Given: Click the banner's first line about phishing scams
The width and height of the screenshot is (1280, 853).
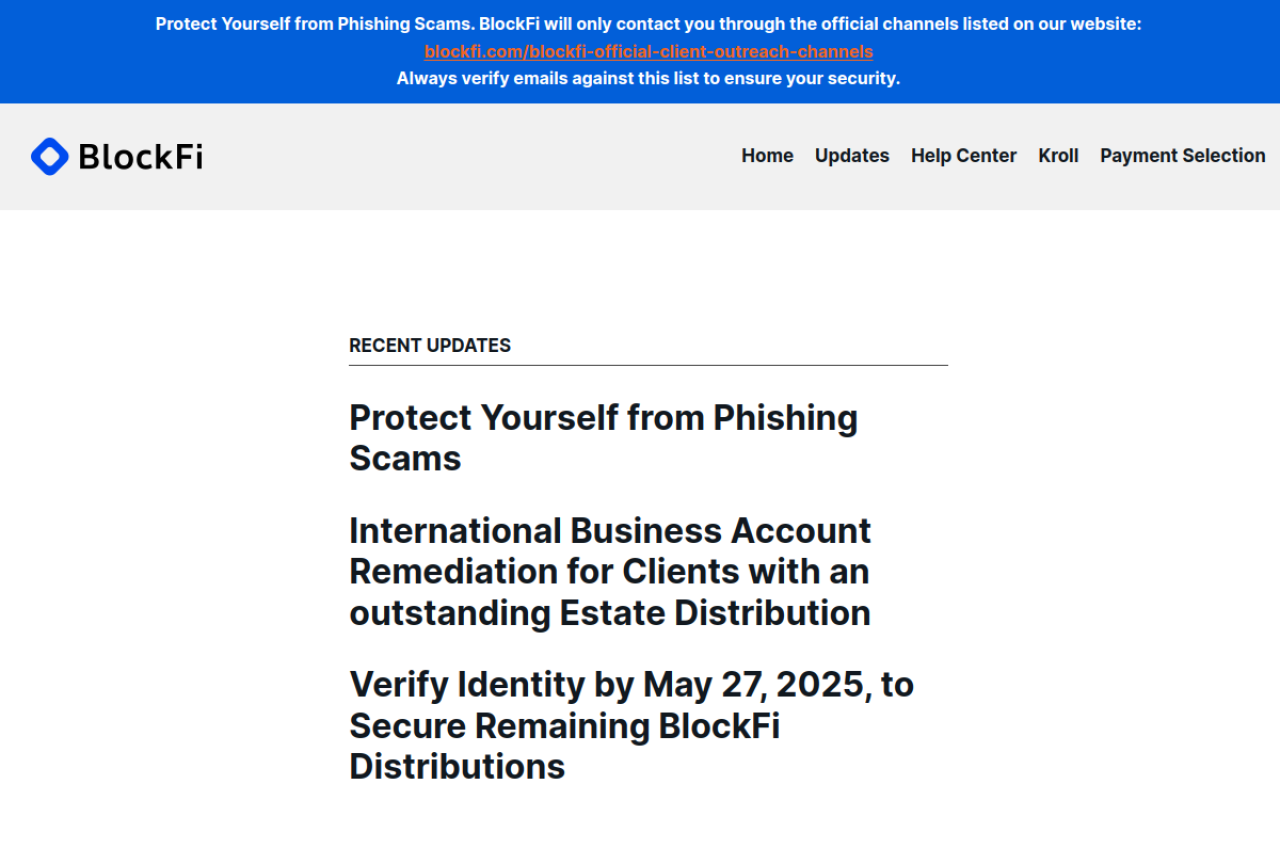Looking at the screenshot, I should (x=648, y=24).
